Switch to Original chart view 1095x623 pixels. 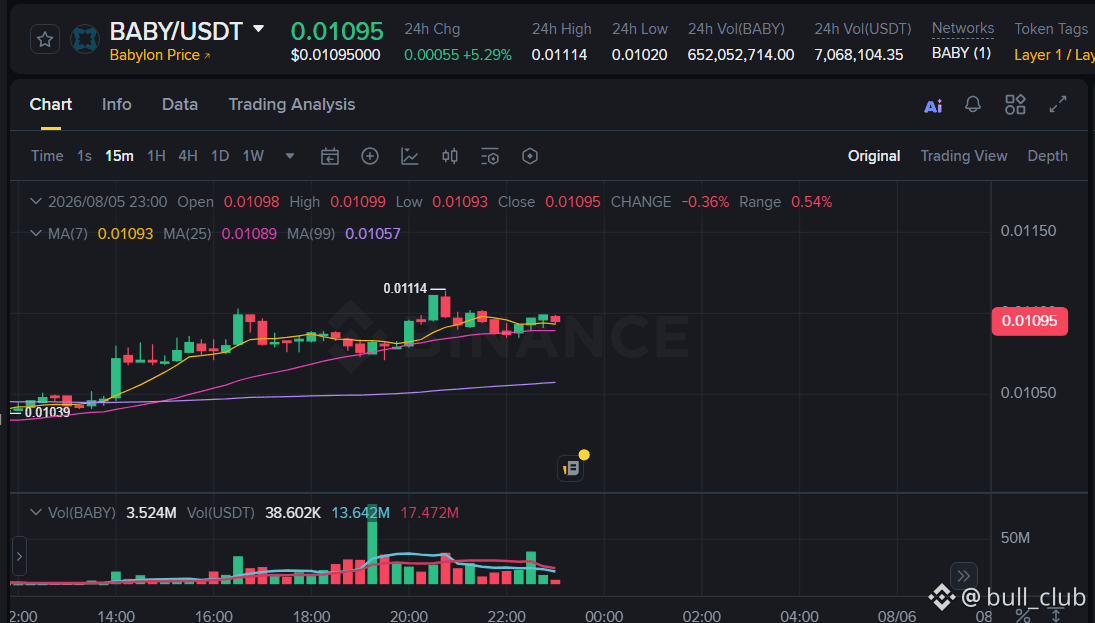pyautogui.click(x=874, y=156)
